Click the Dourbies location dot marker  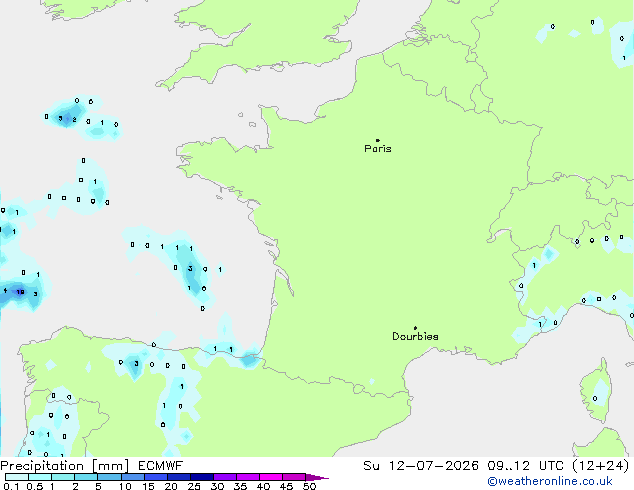pos(415,328)
